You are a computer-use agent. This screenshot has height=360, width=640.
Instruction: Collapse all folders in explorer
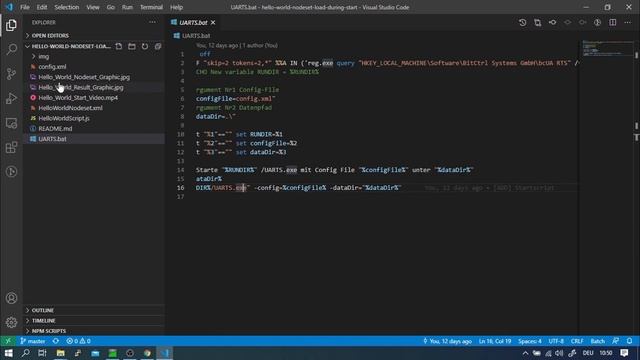pos(158,46)
